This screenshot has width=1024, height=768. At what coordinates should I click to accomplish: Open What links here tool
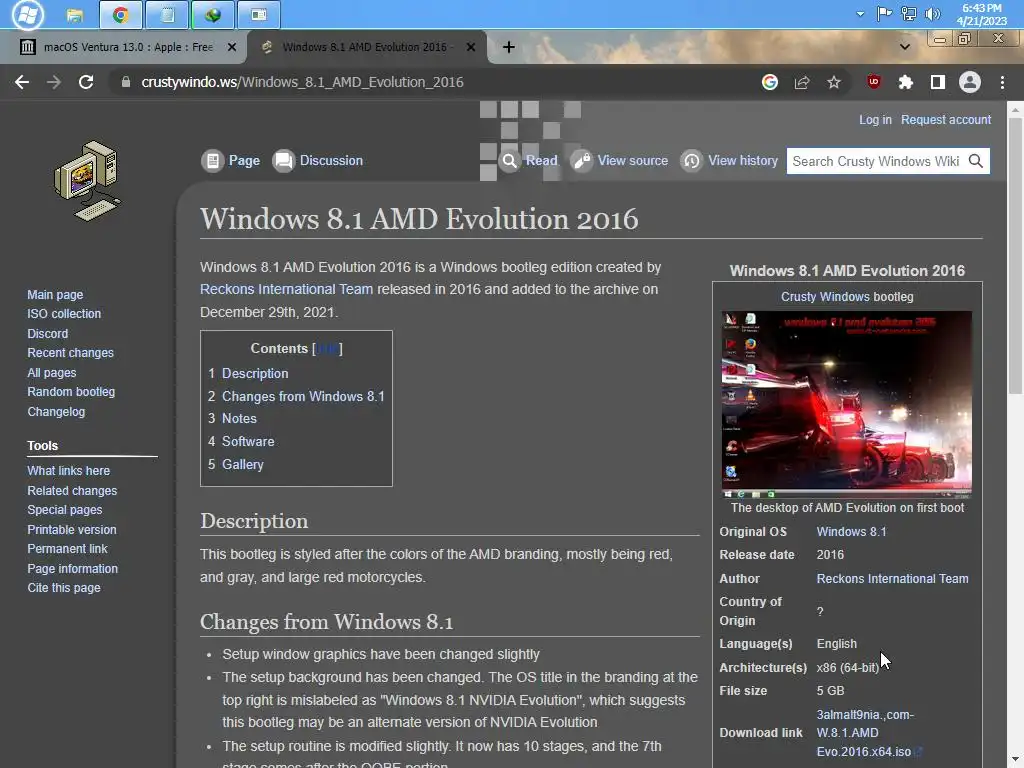click(x=69, y=471)
